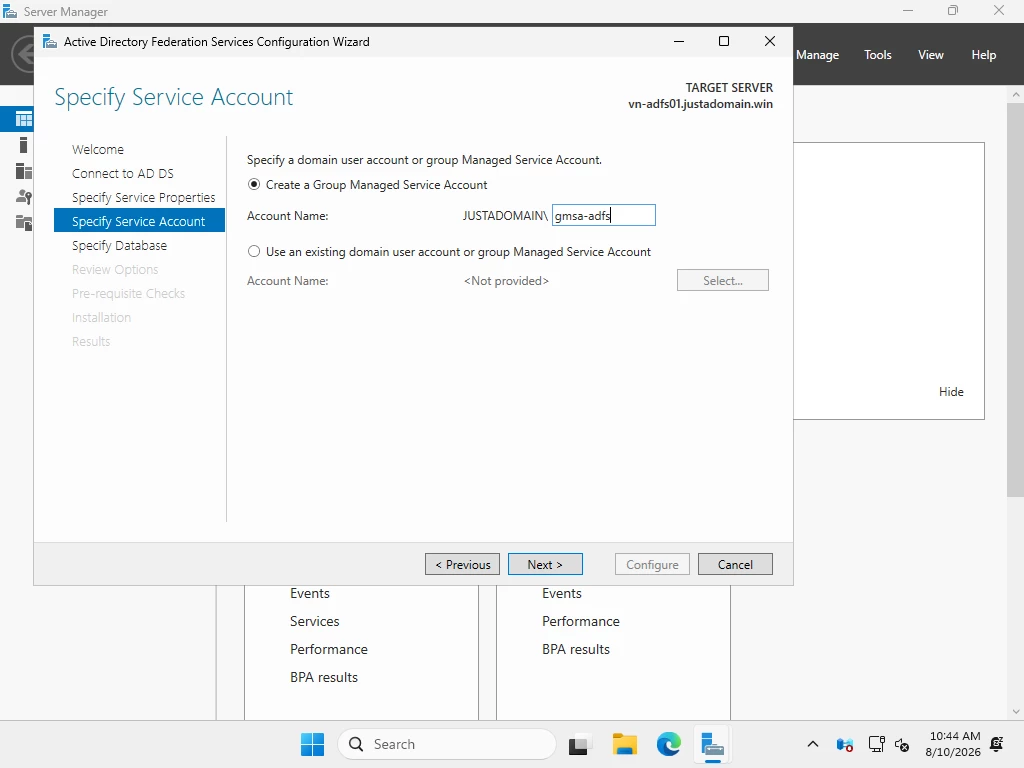Open the View menu in Server Manager

click(931, 55)
